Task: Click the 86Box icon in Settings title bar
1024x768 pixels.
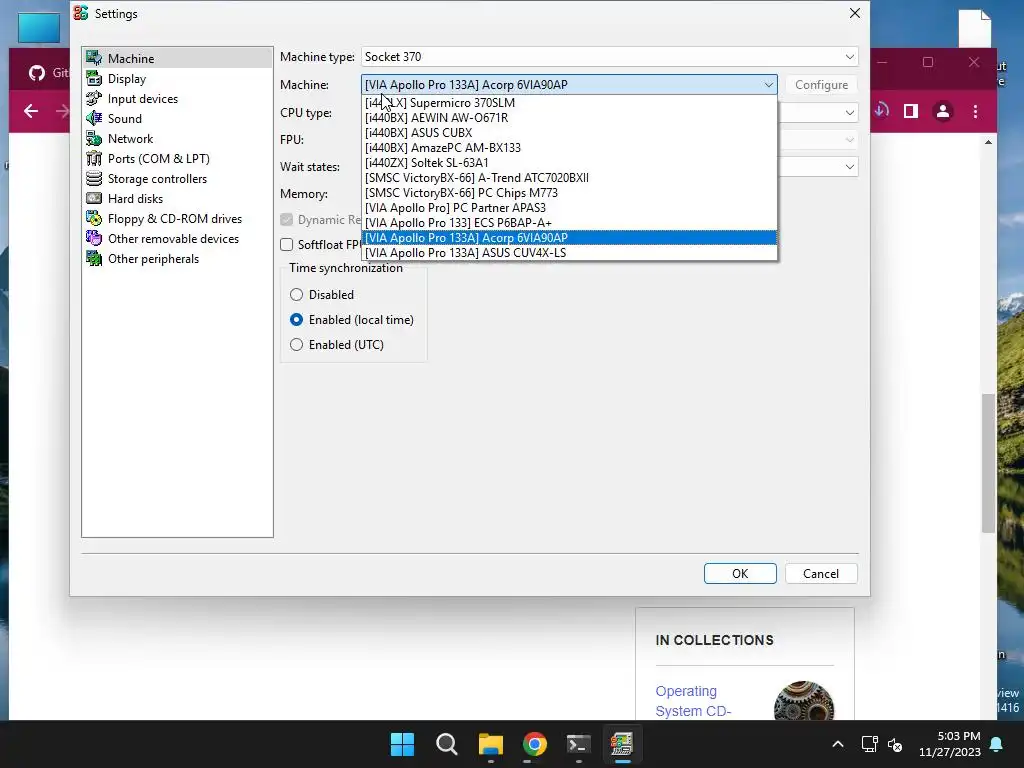Action: pyautogui.click(x=81, y=13)
